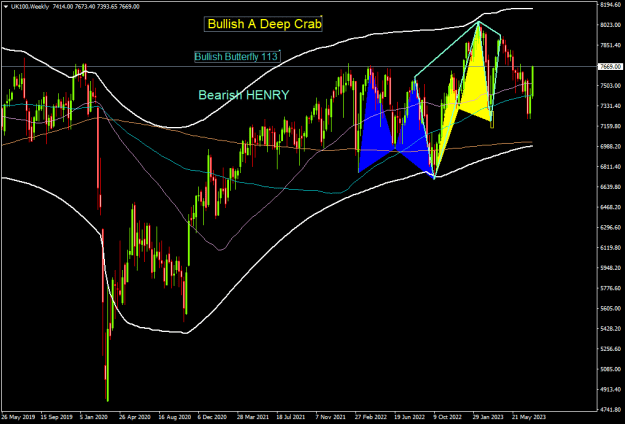
Task: Click the 8194.60 price axis value
Action: click(x=611, y=4)
